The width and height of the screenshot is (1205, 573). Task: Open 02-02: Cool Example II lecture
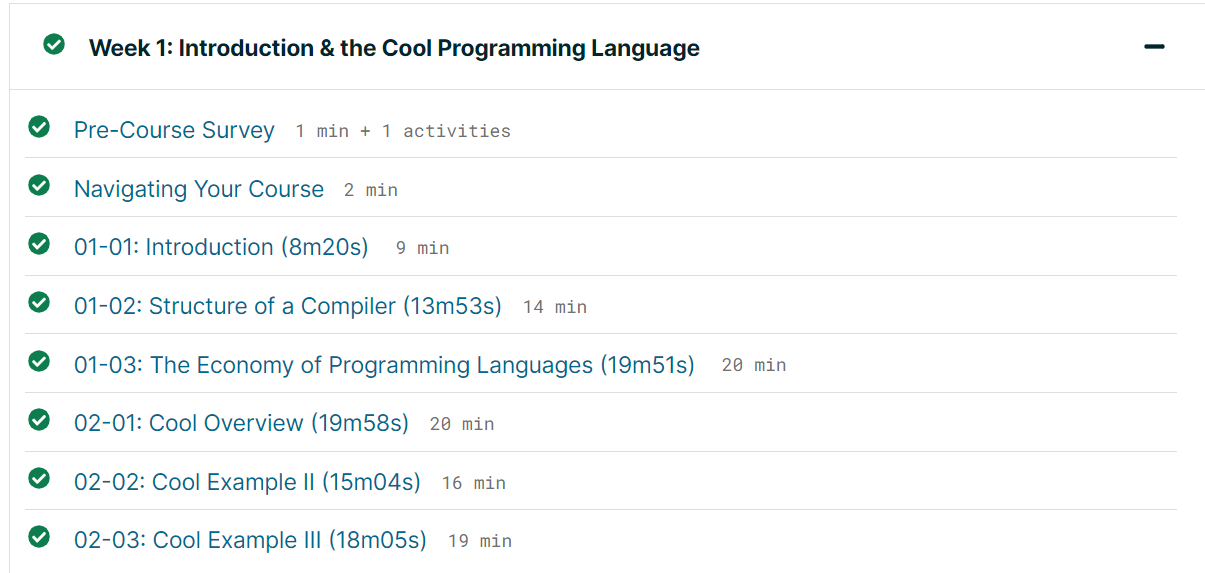coord(247,482)
